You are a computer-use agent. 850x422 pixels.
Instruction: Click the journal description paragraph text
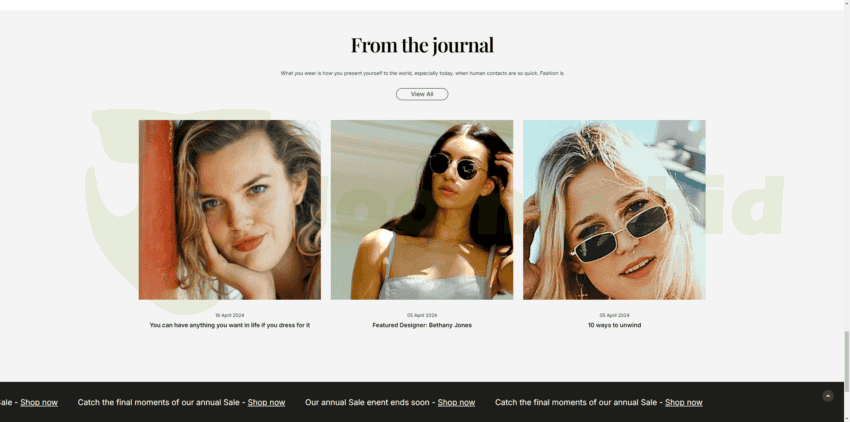[422, 73]
